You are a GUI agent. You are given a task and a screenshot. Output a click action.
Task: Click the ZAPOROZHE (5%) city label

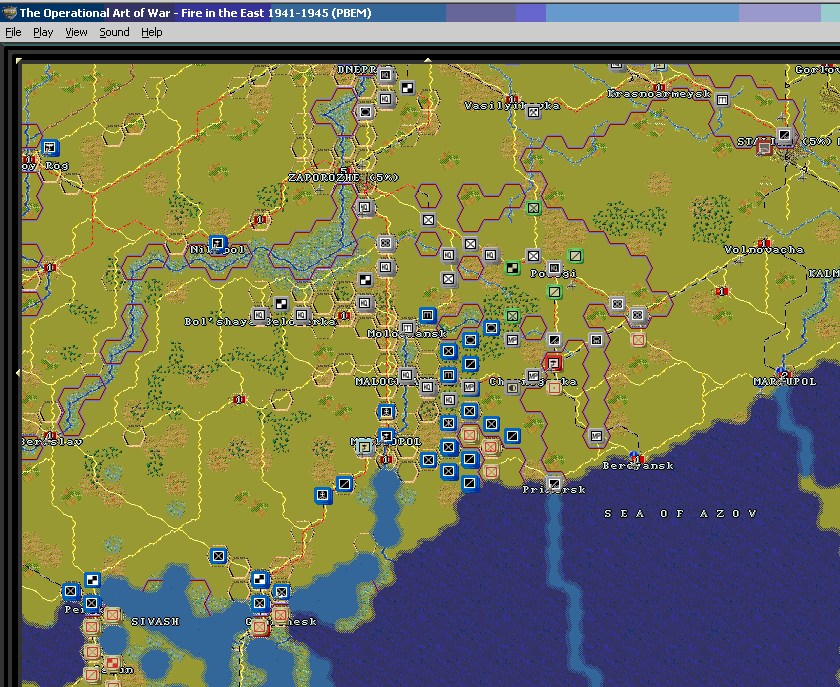coord(343,177)
